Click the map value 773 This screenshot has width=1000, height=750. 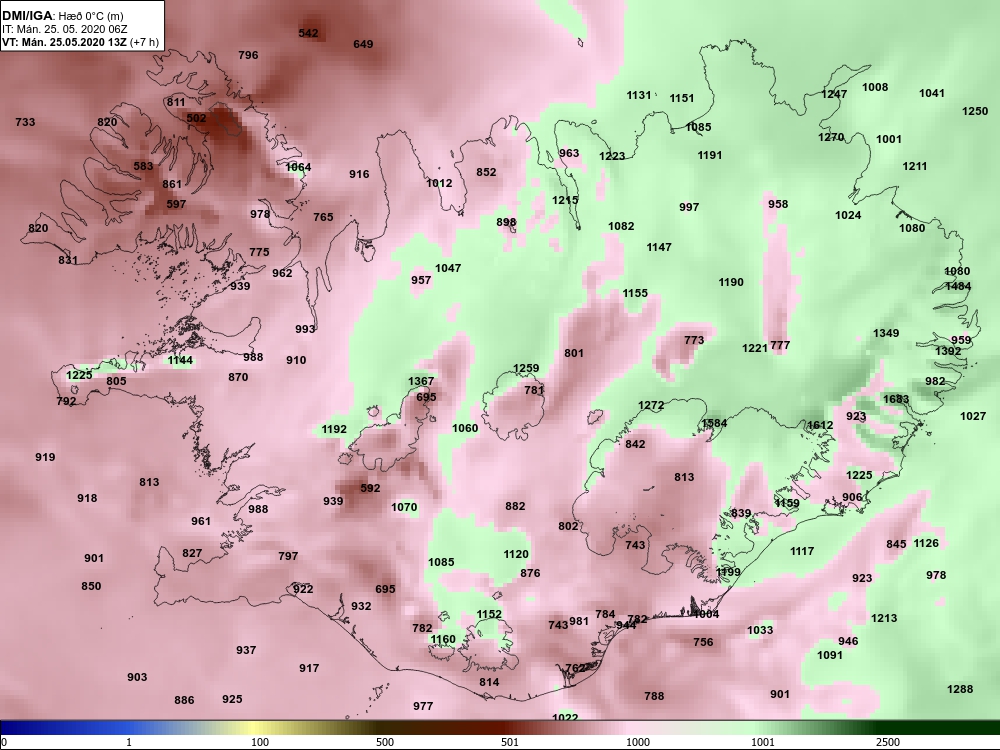point(694,340)
